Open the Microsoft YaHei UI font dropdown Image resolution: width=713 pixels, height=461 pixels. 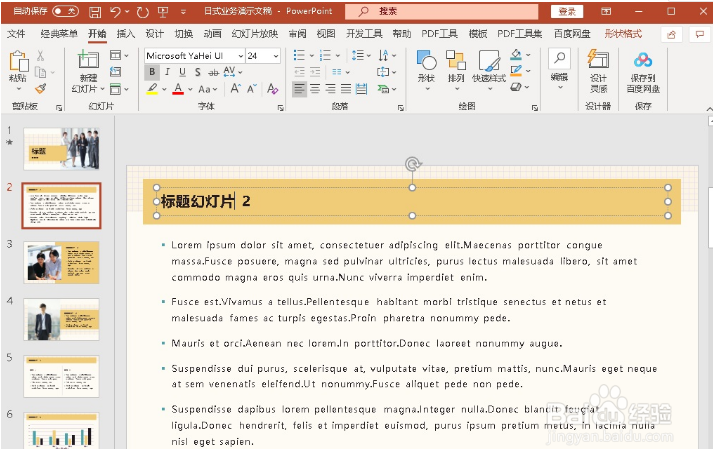point(240,56)
